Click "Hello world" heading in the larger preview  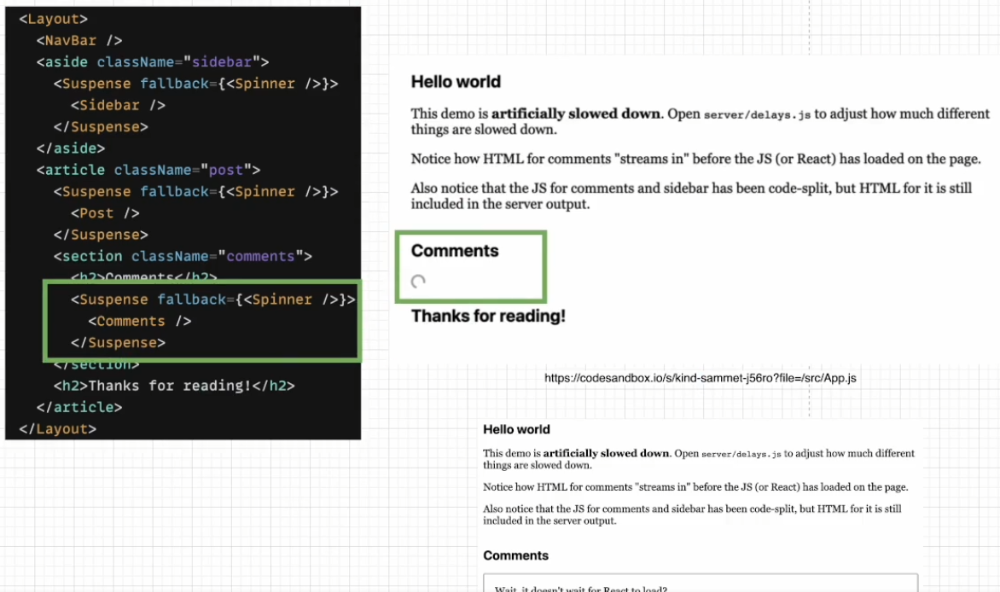coord(456,82)
